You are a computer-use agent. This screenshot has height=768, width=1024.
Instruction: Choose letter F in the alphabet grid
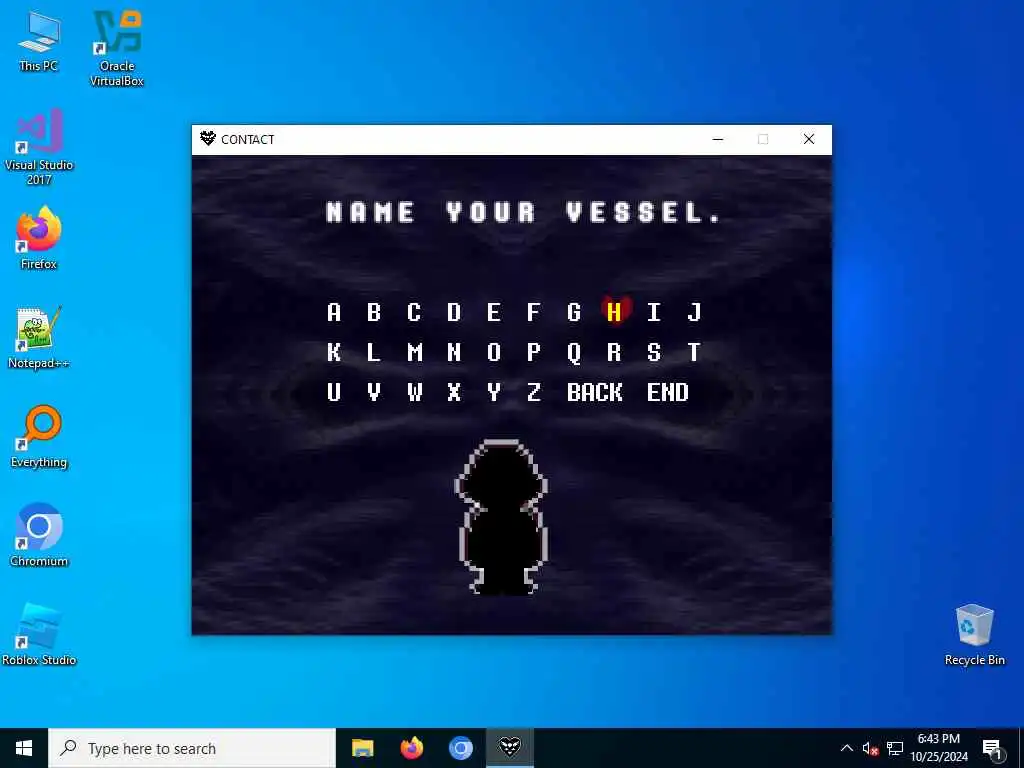coord(534,312)
